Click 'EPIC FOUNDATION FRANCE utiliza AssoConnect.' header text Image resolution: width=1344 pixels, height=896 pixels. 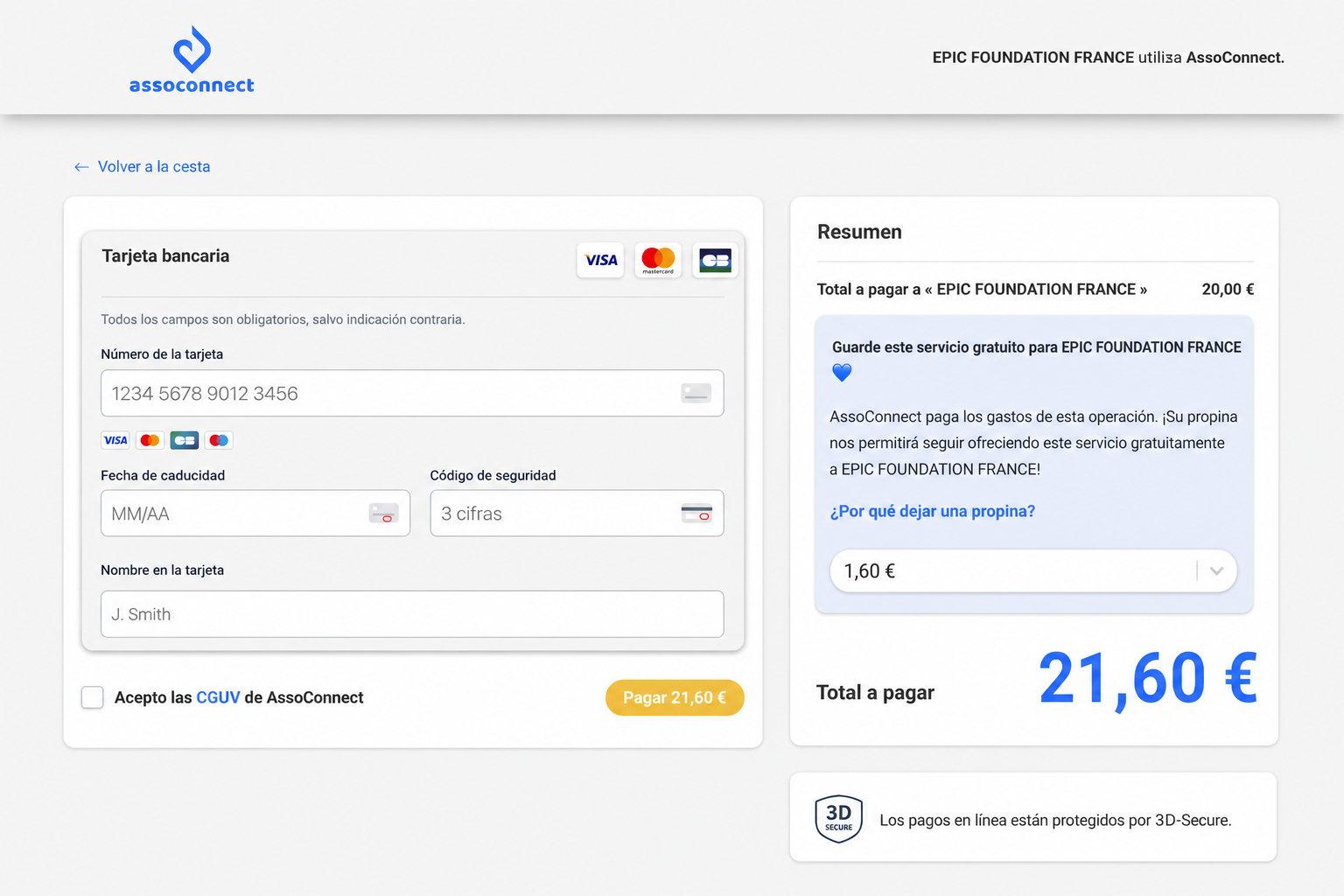pyautogui.click(x=1109, y=58)
